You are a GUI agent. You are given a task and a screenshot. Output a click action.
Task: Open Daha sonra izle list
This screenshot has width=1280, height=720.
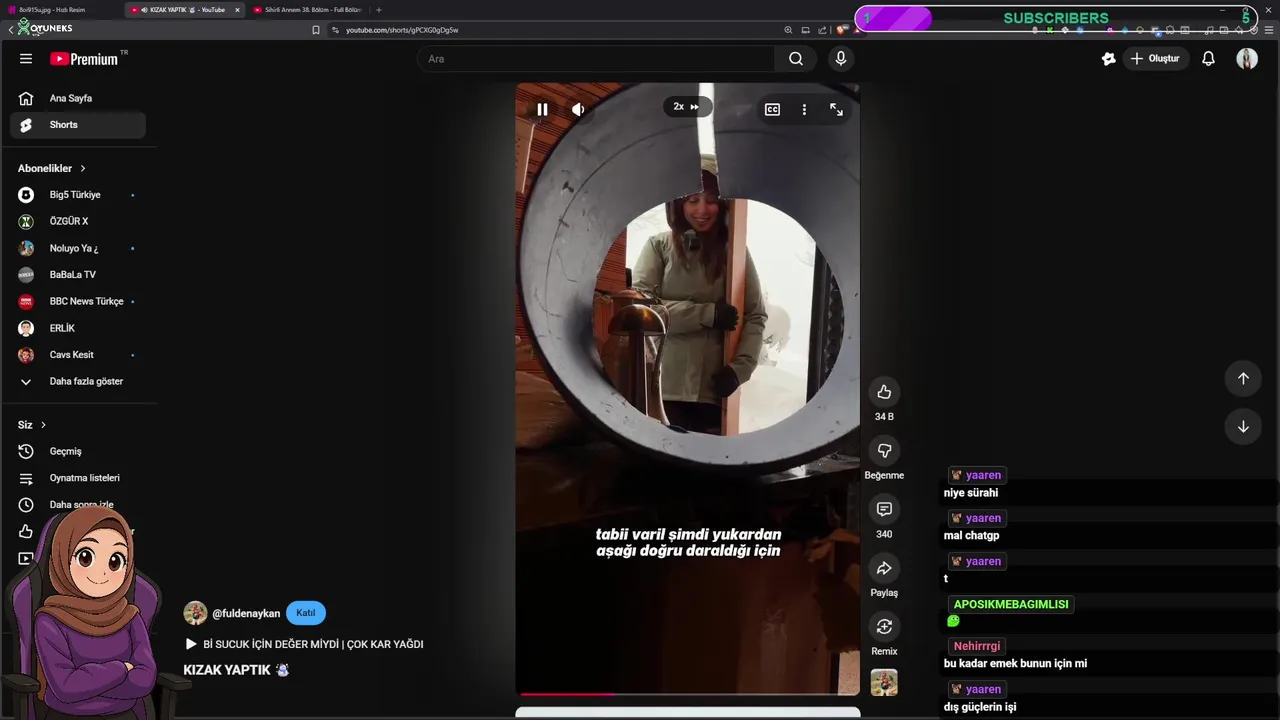(78, 505)
